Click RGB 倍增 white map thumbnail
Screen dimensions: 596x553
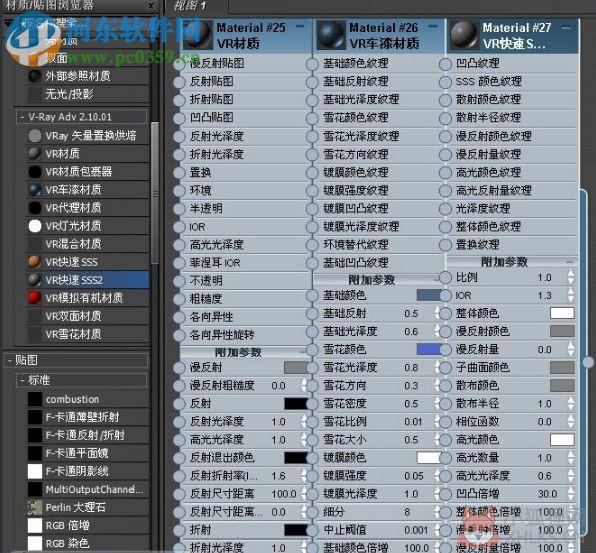pyautogui.click(x=35, y=525)
